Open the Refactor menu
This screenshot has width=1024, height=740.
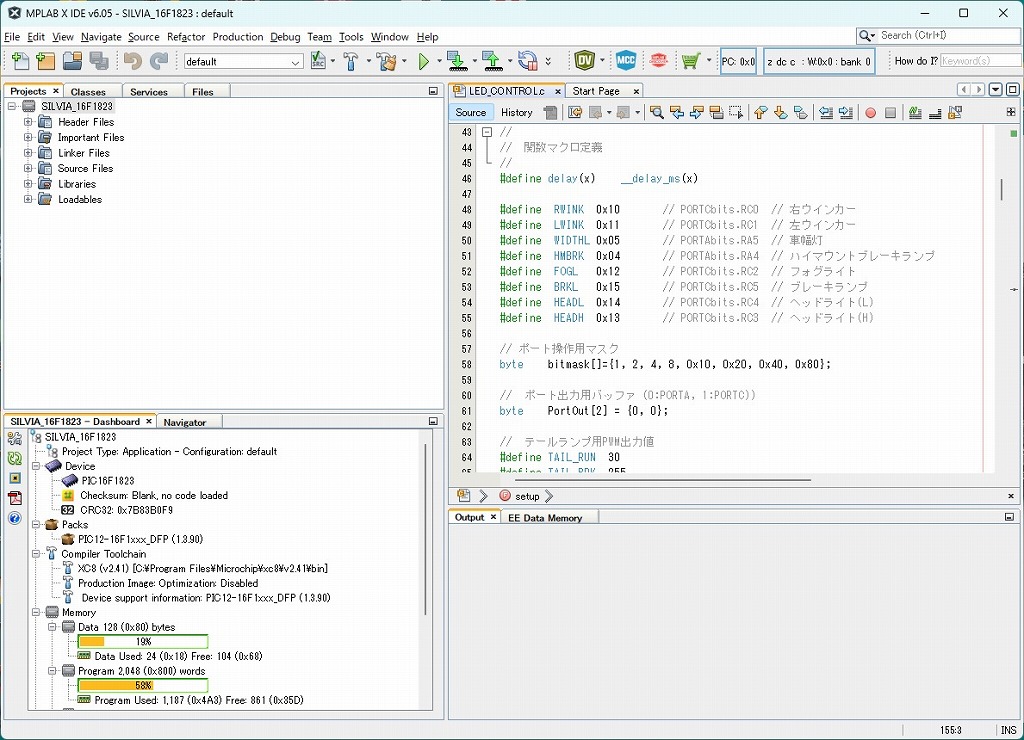tap(186, 37)
